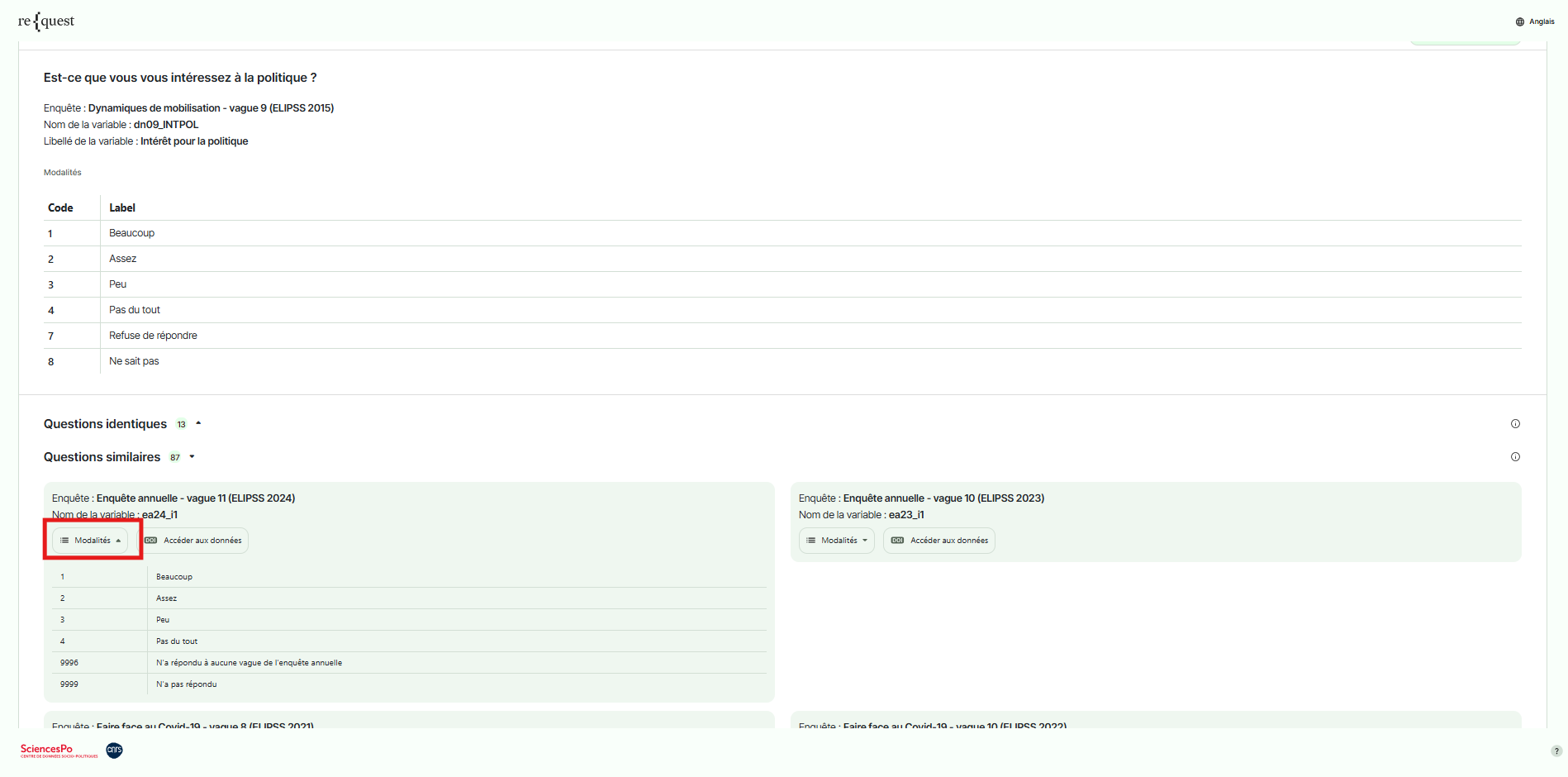Click the DOI icon on ea23_i1's data button
This screenshot has width=1568, height=777.
coord(896,541)
